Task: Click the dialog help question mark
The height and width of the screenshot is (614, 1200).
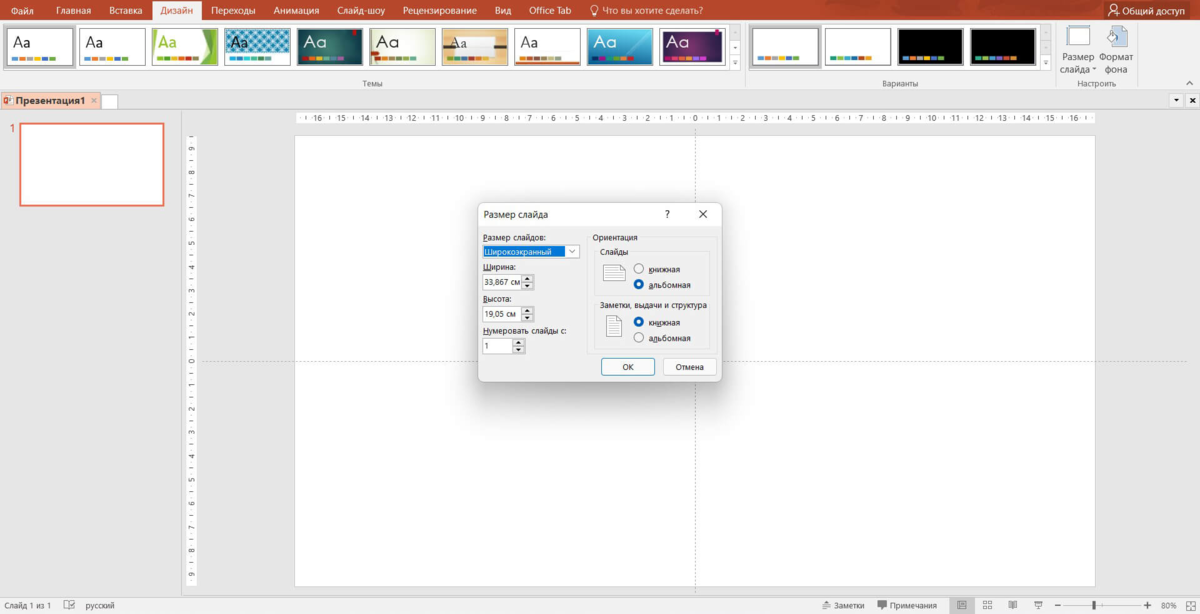Action: (x=667, y=214)
